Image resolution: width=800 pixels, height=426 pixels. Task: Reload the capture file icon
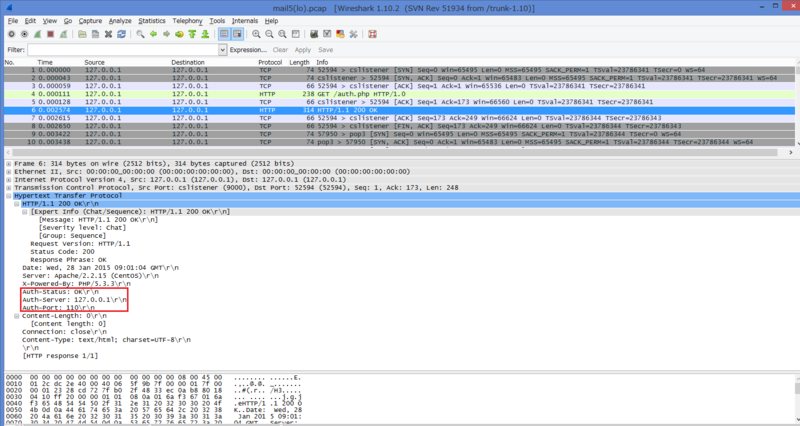click(121, 34)
